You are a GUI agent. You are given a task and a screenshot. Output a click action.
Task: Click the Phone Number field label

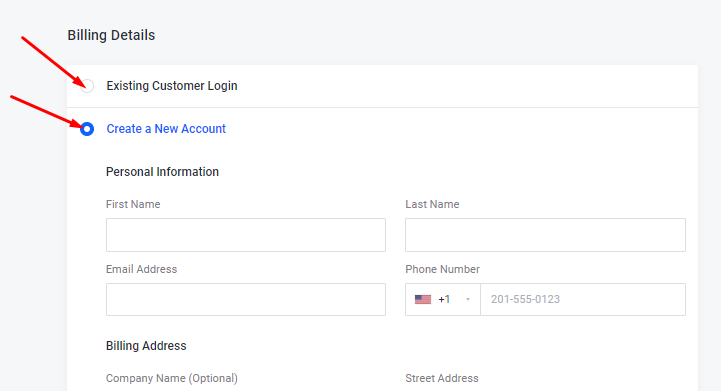pos(442,269)
